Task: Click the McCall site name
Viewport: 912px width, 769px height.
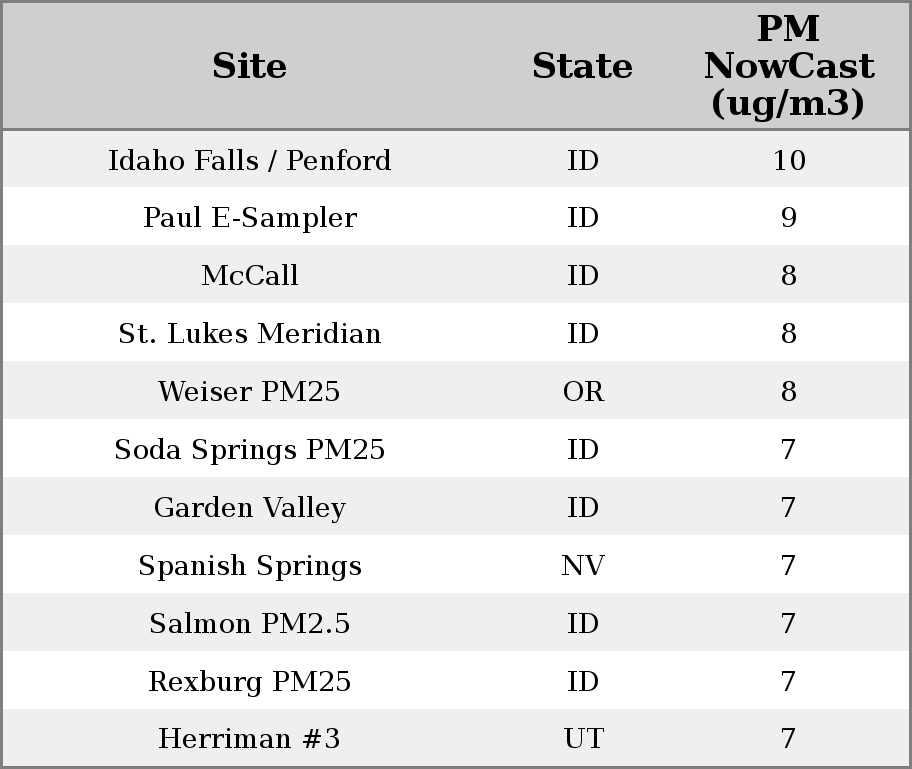Action: point(249,276)
